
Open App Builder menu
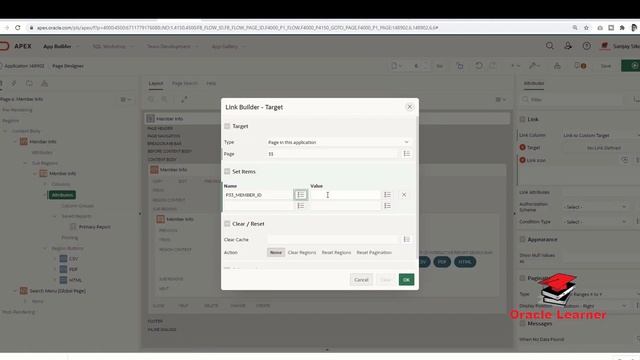pos(60,46)
